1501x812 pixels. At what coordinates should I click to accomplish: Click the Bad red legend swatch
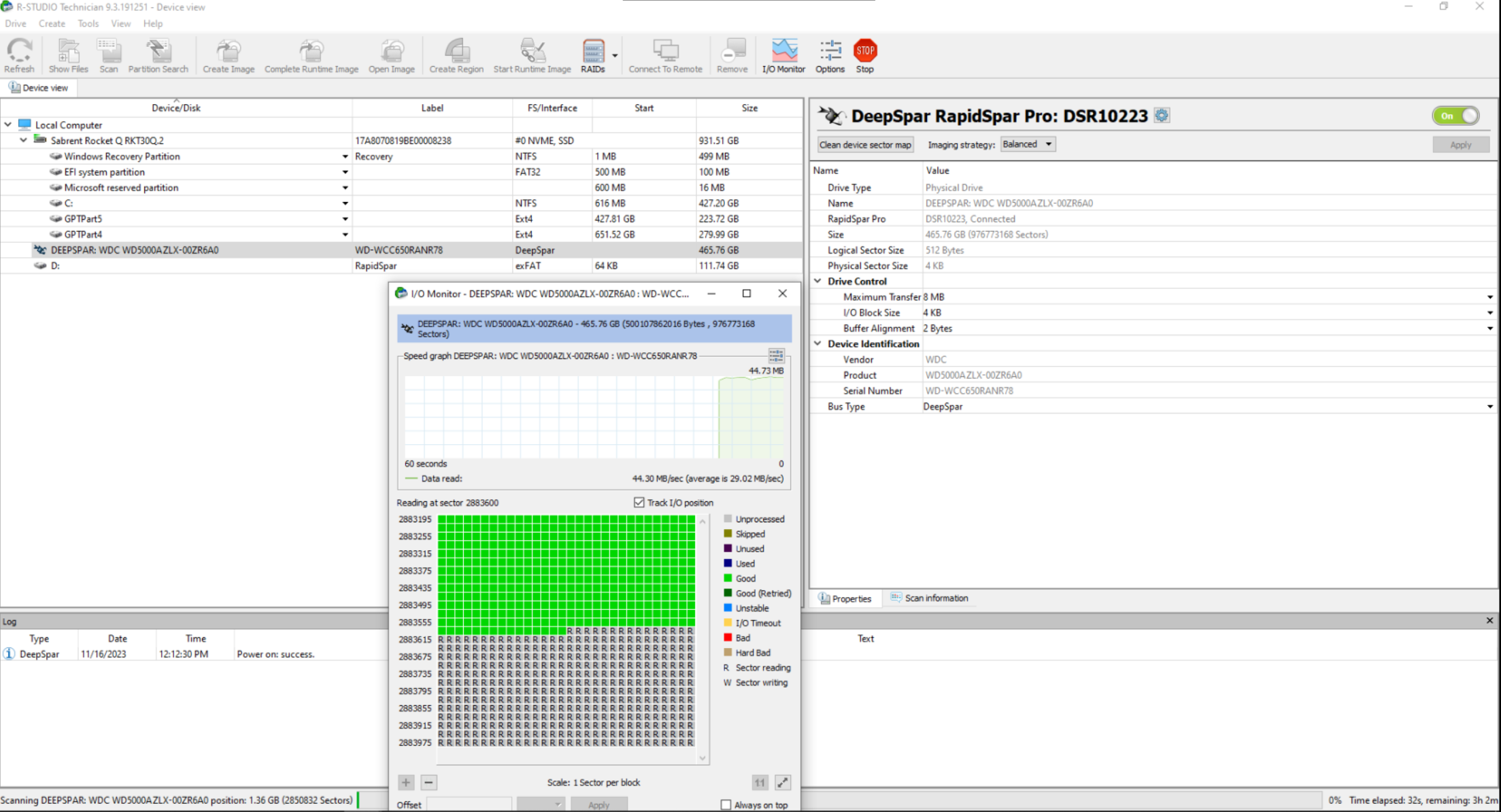tap(728, 638)
